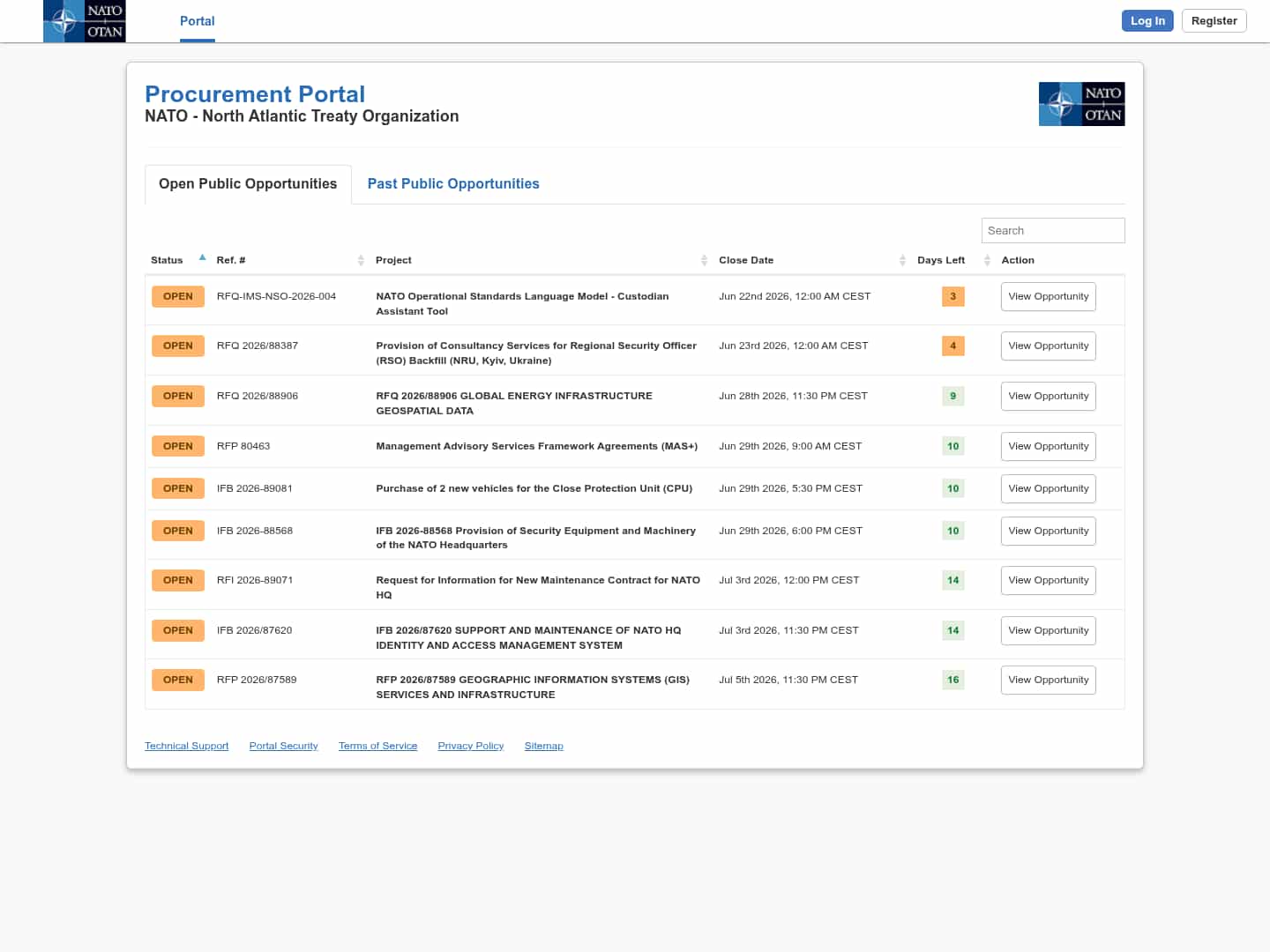This screenshot has width=1270, height=952.
Task: Open Technical Support footer link
Action: (186, 746)
